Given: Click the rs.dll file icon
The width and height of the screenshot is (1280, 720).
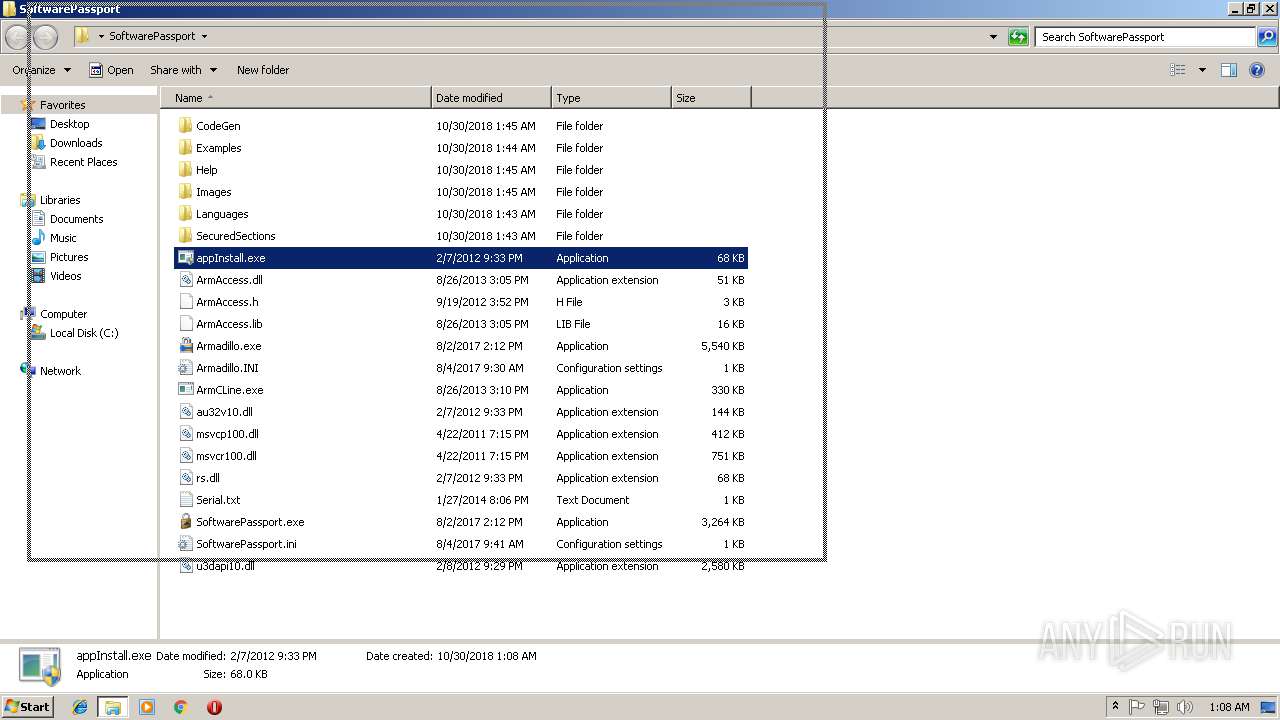Looking at the screenshot, I should 185,478.
